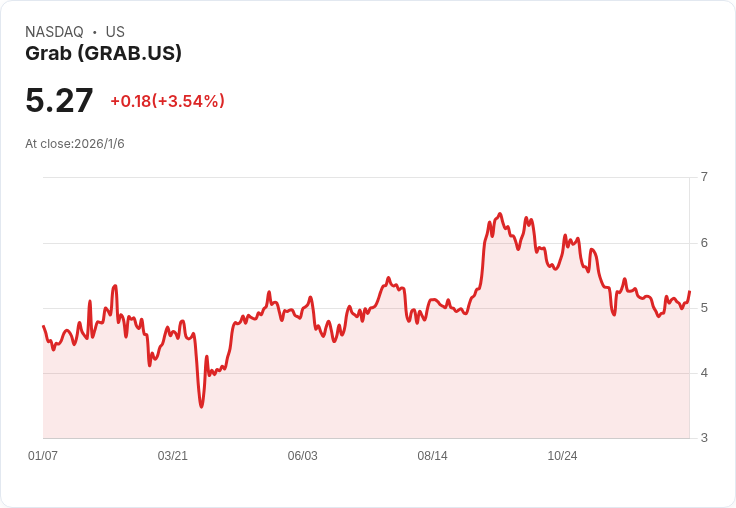Click the Grab (GRAB.US) stock title
The height and width of the screenshot is (508, 736).
pos(103,54)
